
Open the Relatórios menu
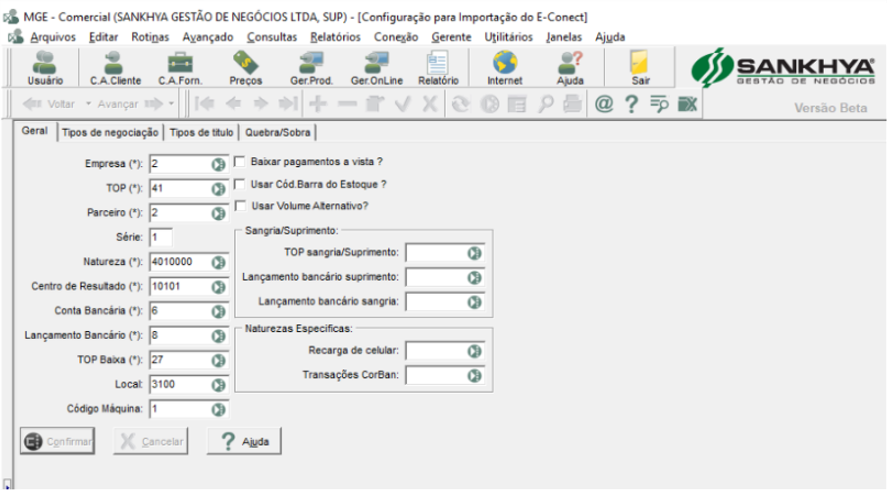(x=335, y=37)
